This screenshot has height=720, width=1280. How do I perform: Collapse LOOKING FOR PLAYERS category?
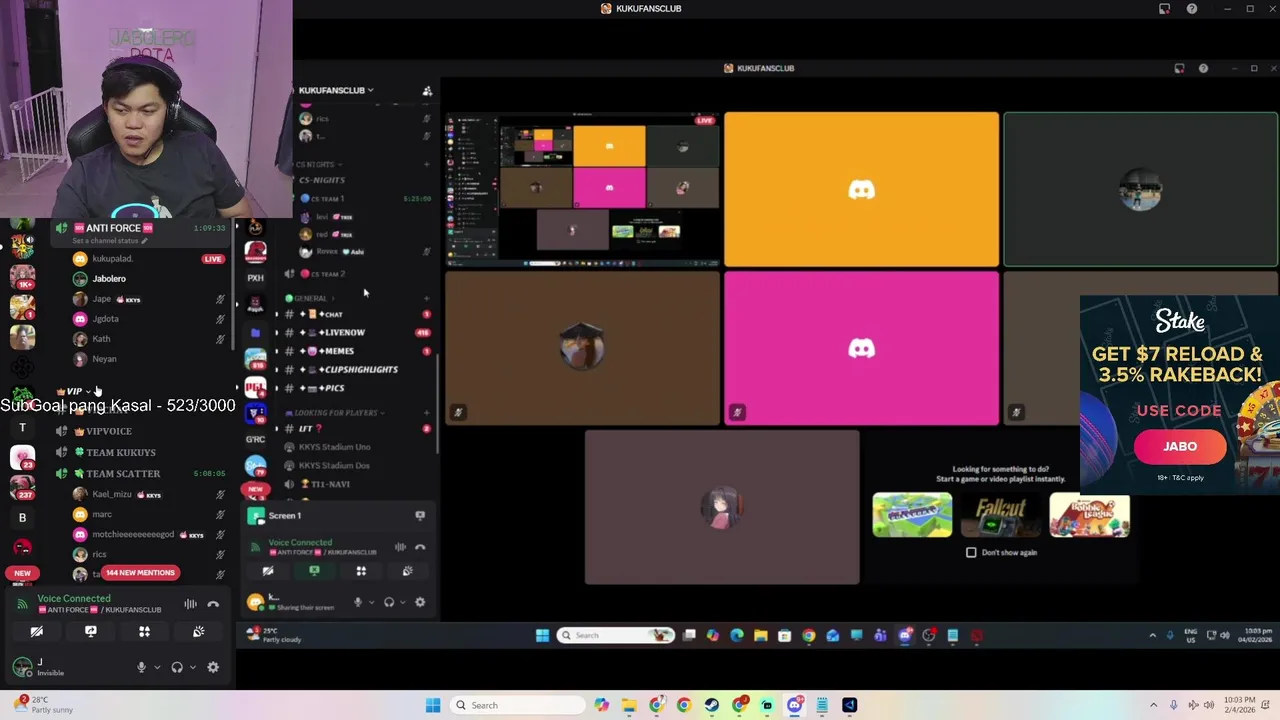pyautogui.click(x=335, y=412)
